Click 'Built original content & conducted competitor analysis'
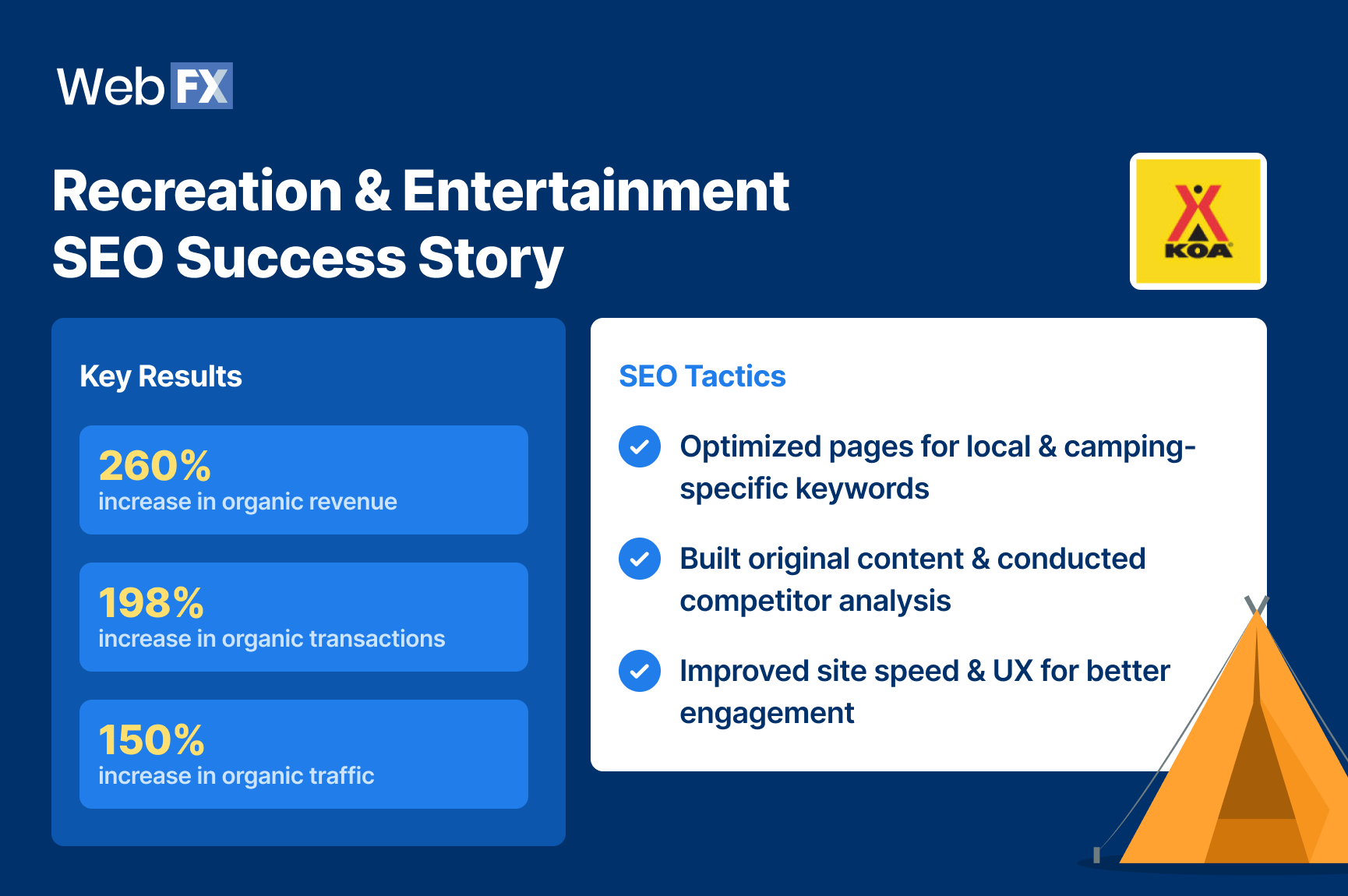Viewport: 1348px width, 896px height. [x=912, y=580]
